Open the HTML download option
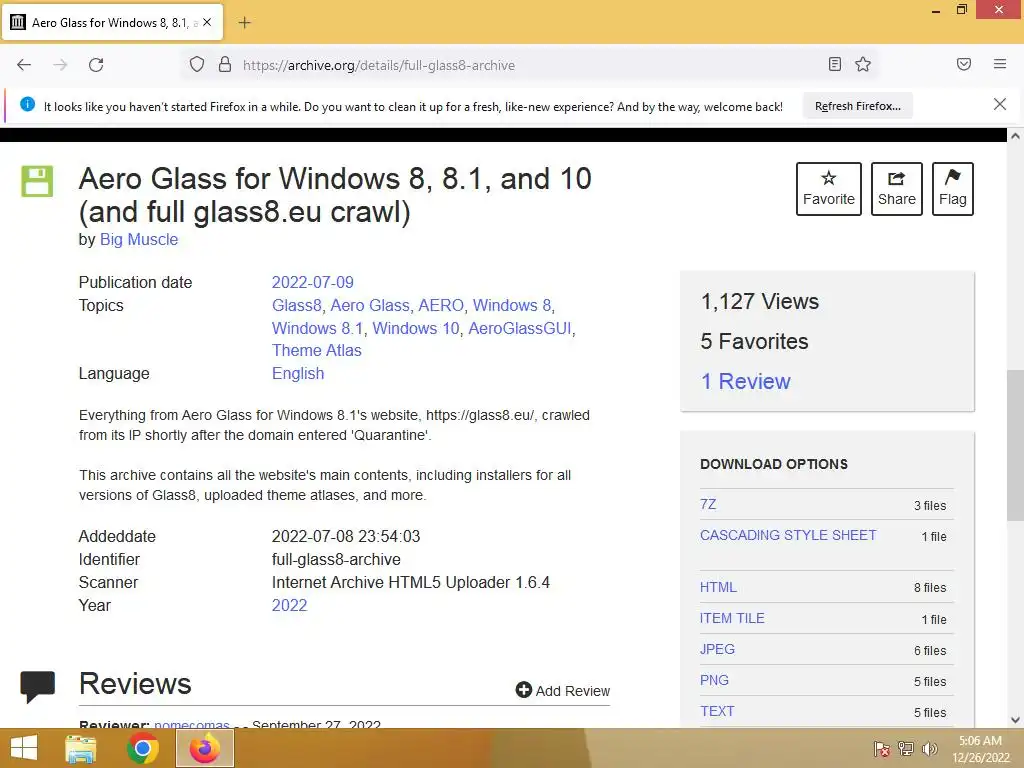 718,587
